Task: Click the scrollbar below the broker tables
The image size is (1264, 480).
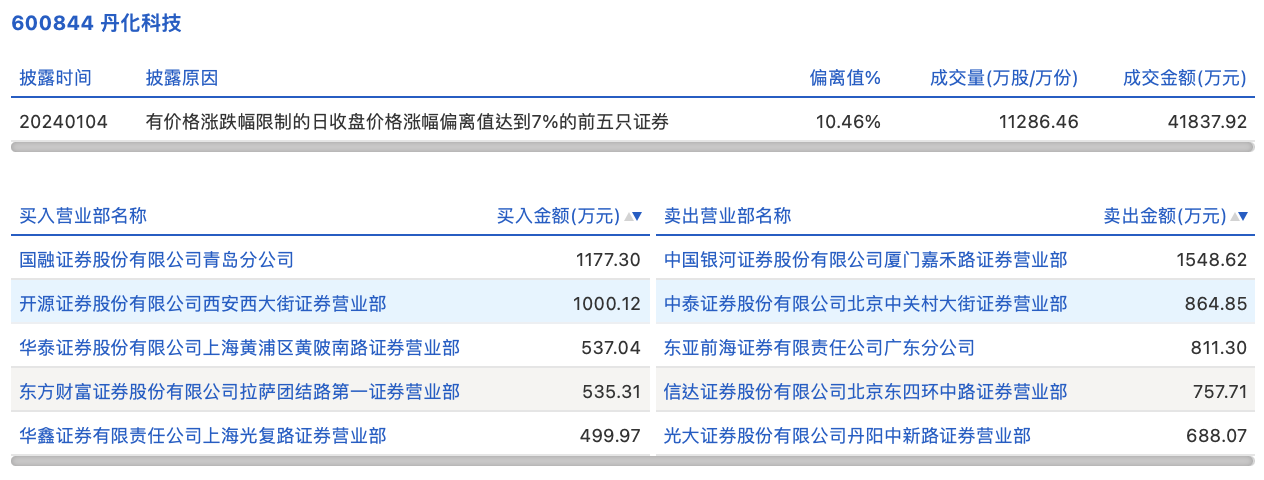Action: (x=632, y=461)
